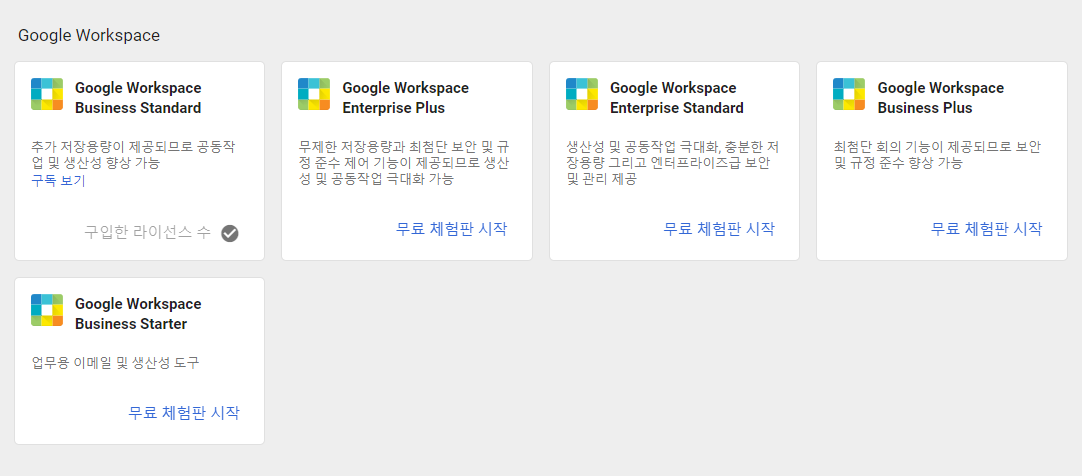Click the Enterprise Plus card's Workspace logo icon
This screenshot has height=476, width=1082.
click(314, 94)
